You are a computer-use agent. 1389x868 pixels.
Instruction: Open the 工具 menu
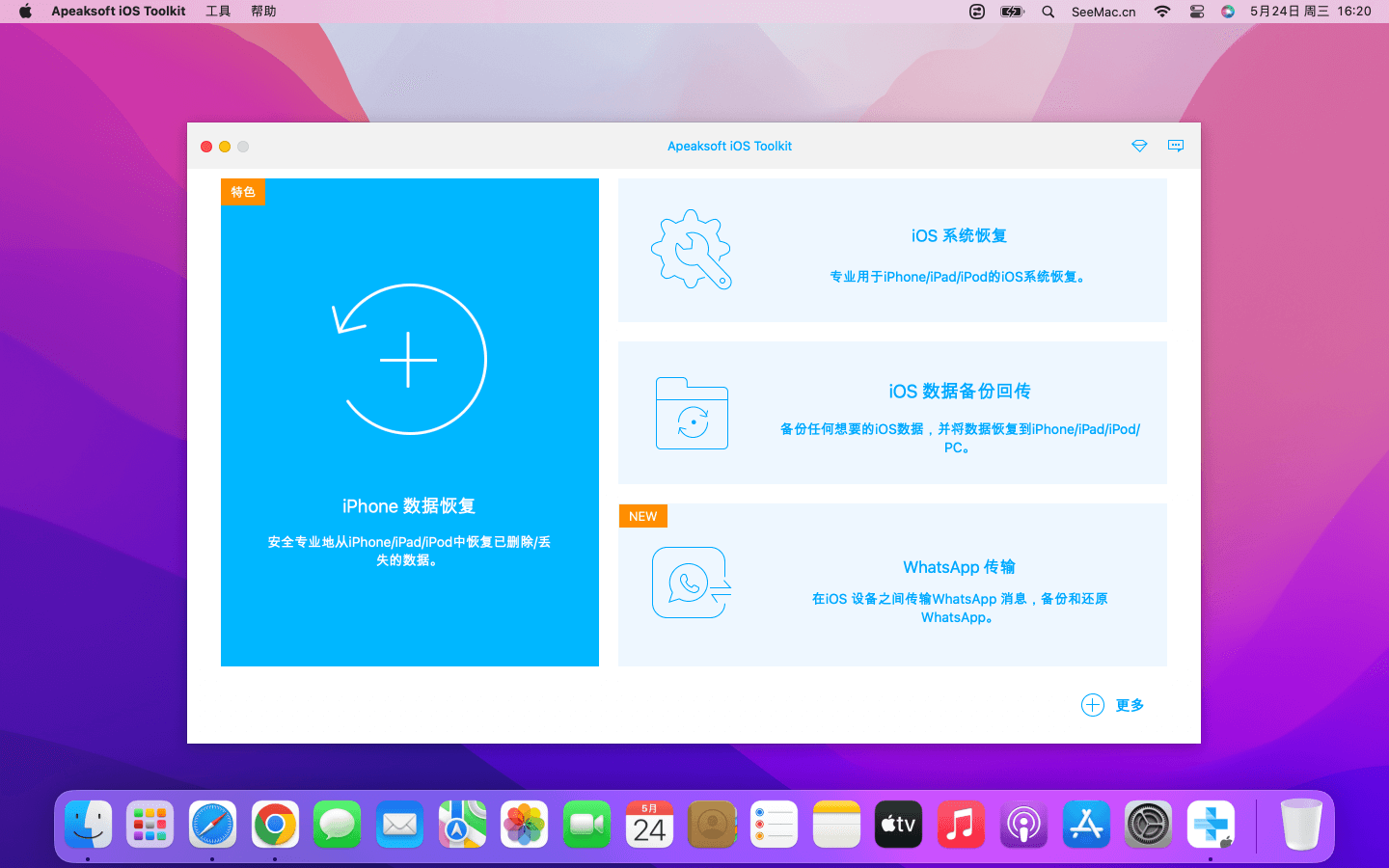point(218,12)
